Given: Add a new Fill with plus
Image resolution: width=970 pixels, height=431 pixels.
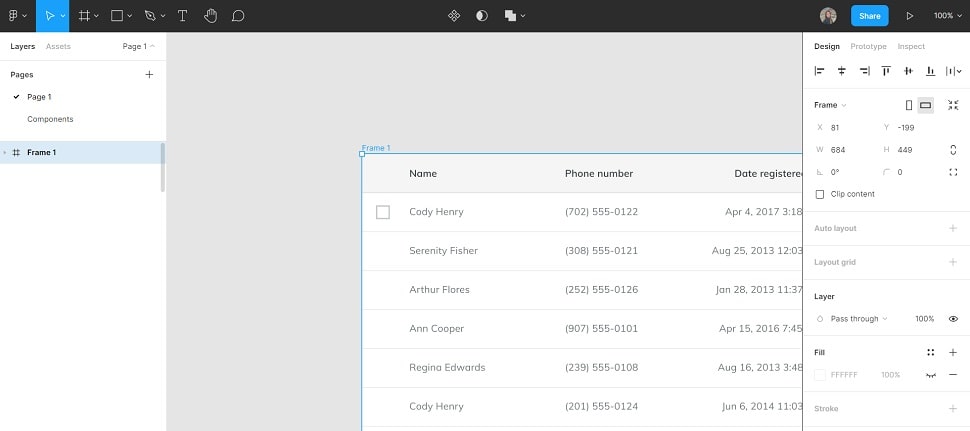Looking at the screenshot, I should pyautogui.click(x=953, y=352).
